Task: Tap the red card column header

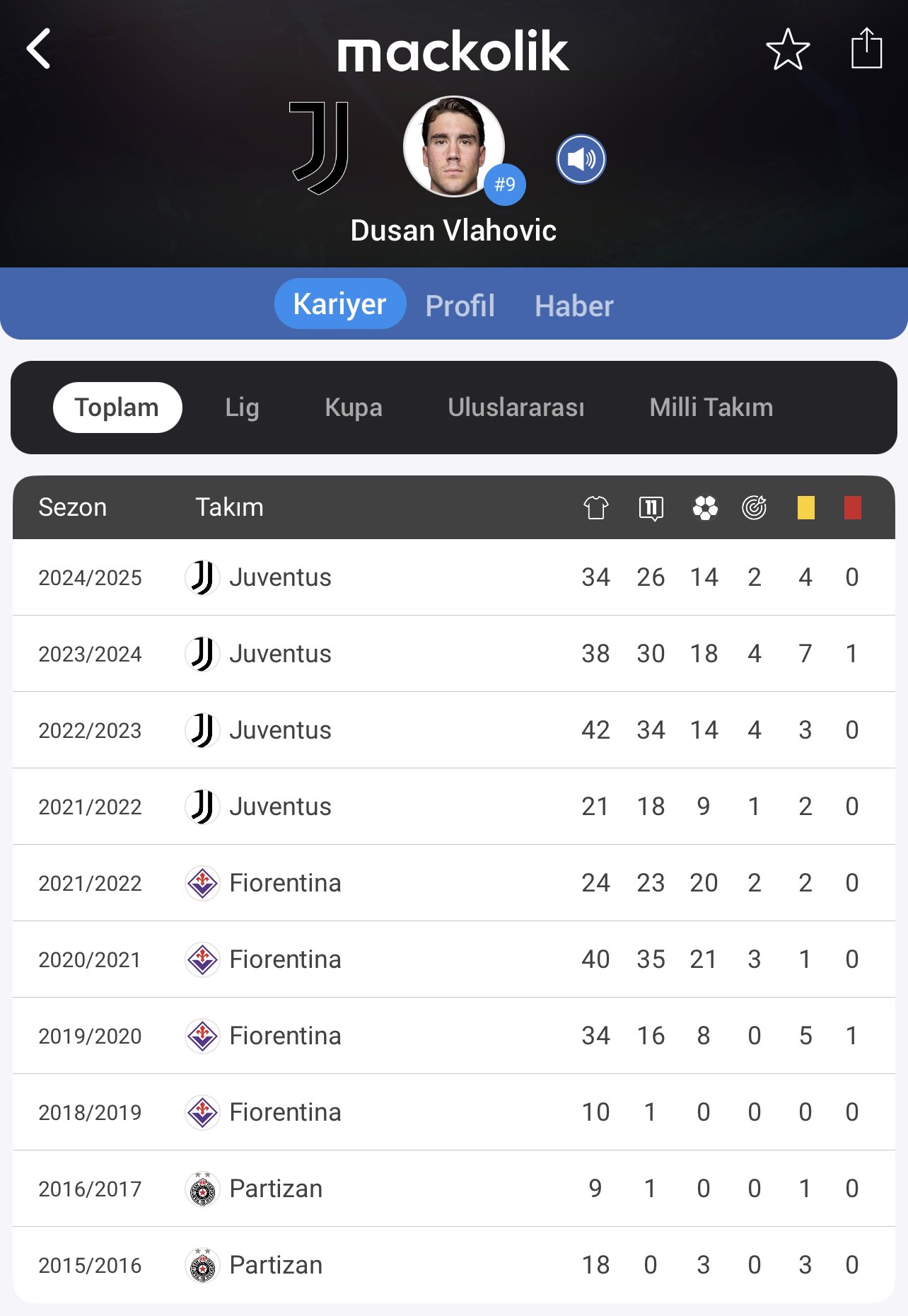Action: (x=853, y=507)
